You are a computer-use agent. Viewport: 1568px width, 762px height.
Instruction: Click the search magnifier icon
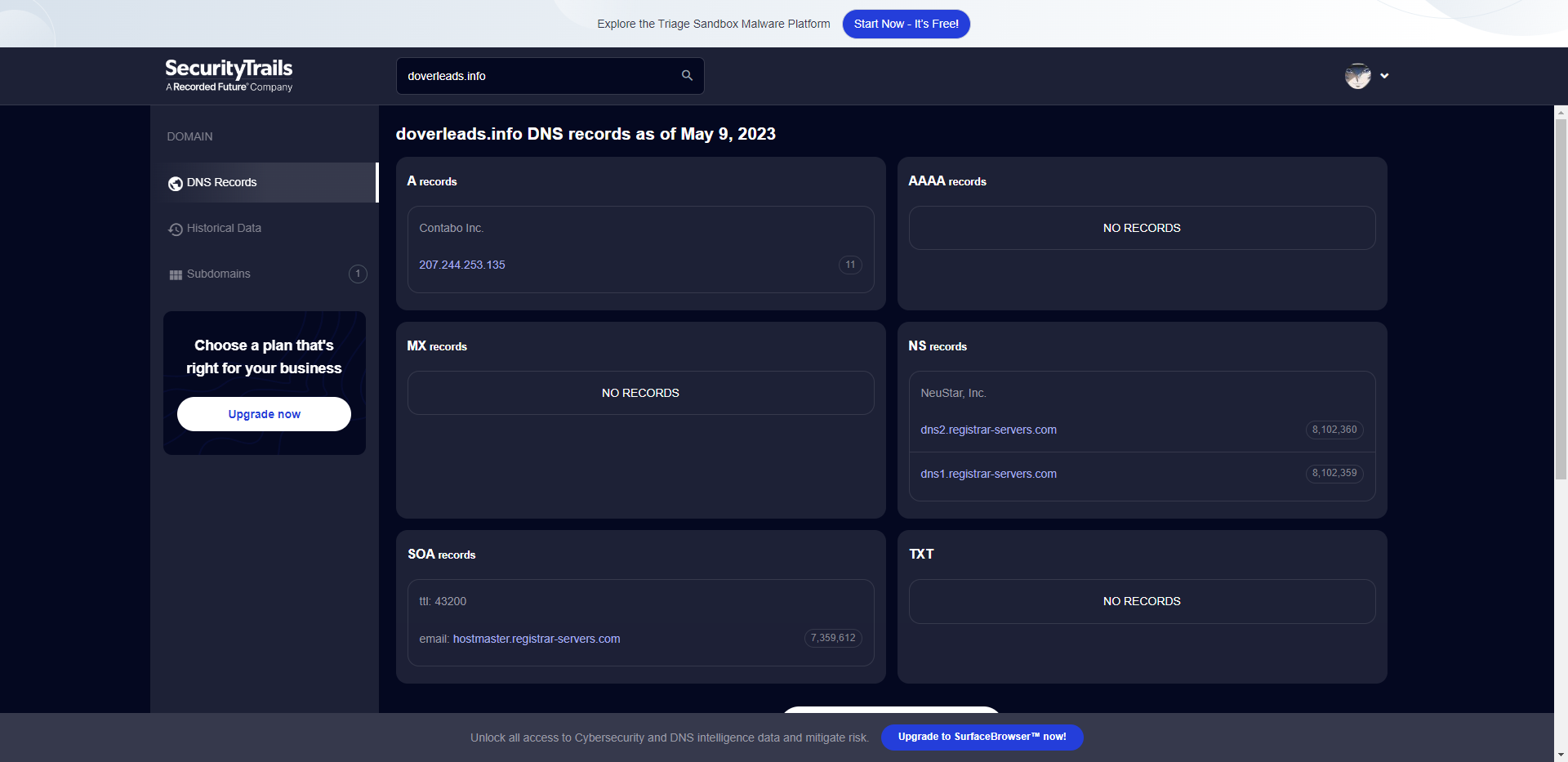687,75
